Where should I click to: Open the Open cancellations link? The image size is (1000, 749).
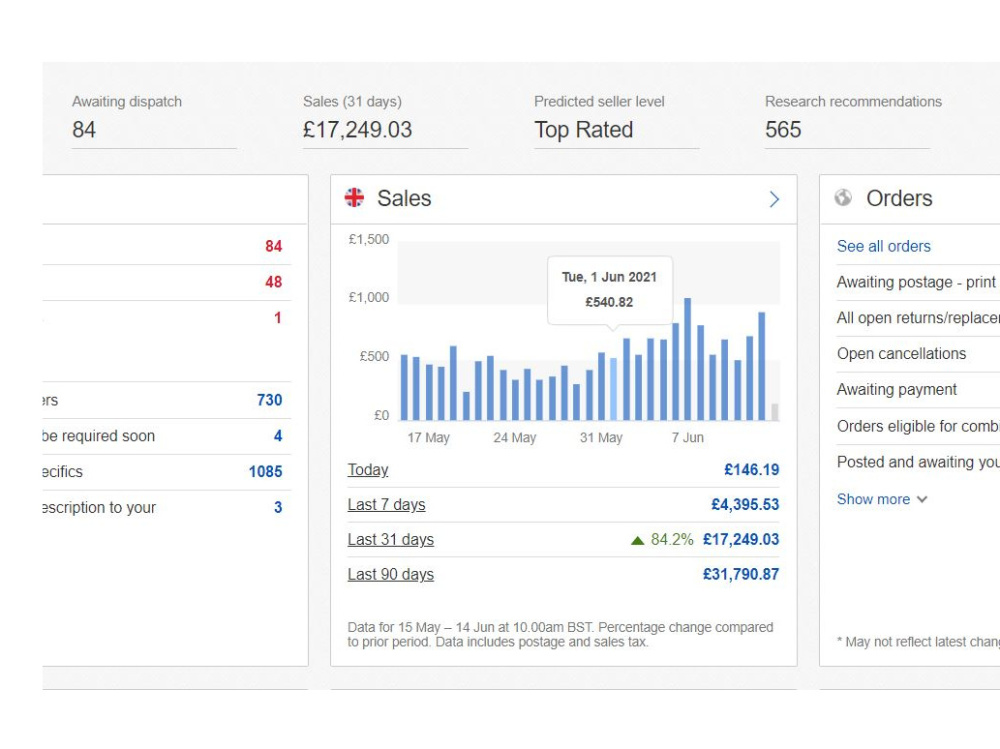point(901,353)
